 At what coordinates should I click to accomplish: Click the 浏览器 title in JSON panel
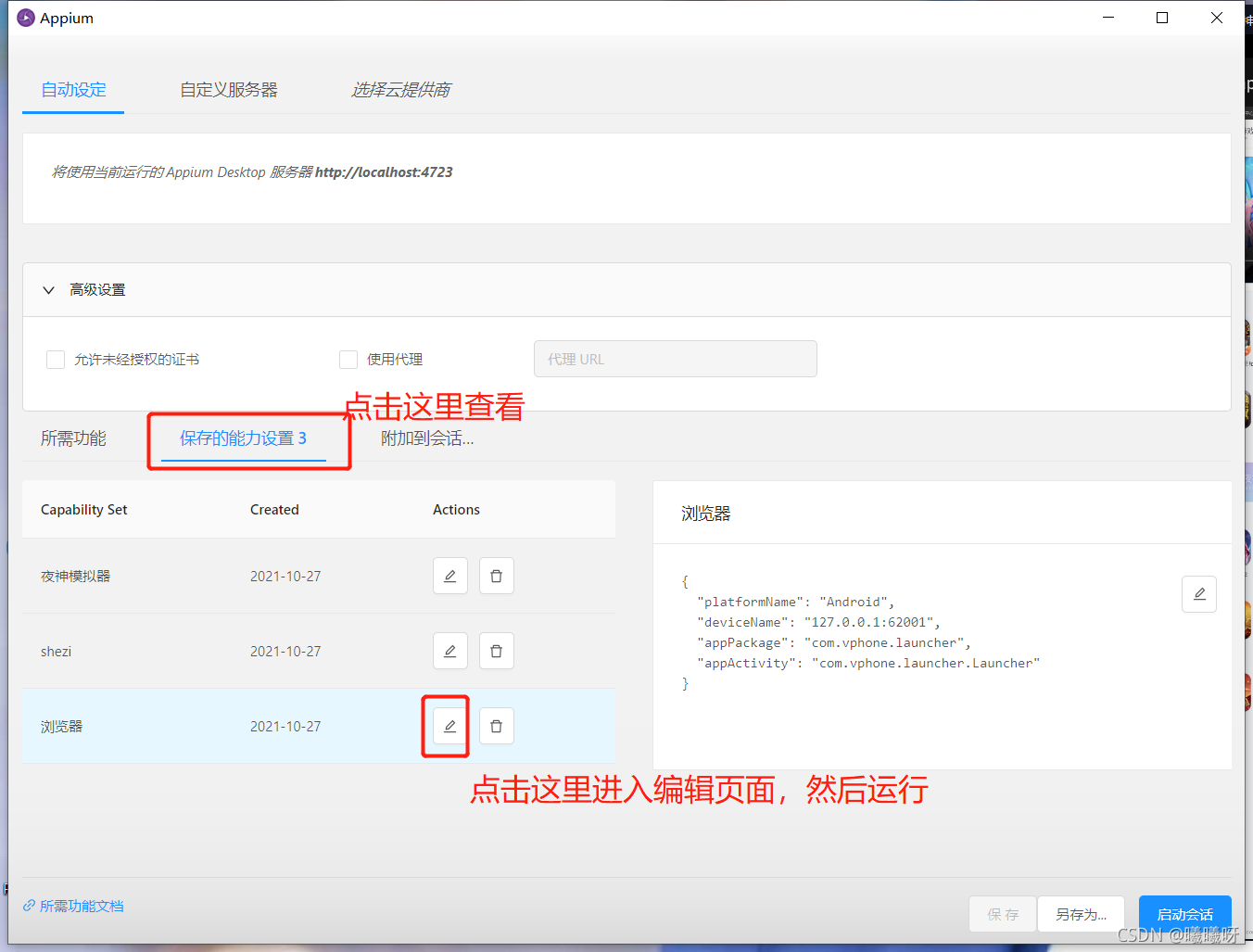(x=706, y=514)
